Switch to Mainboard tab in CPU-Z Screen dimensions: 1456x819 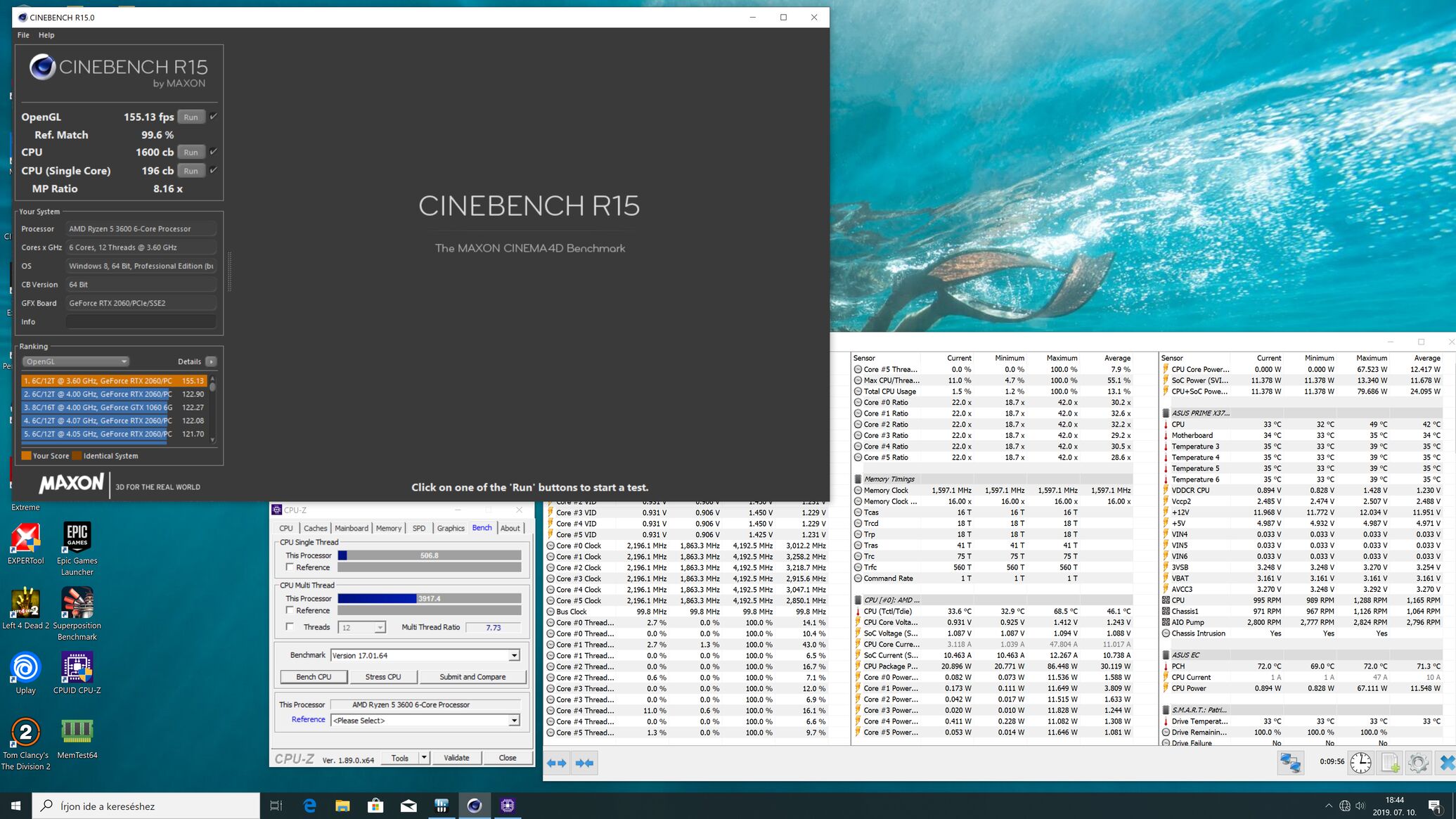pos(352,528)
